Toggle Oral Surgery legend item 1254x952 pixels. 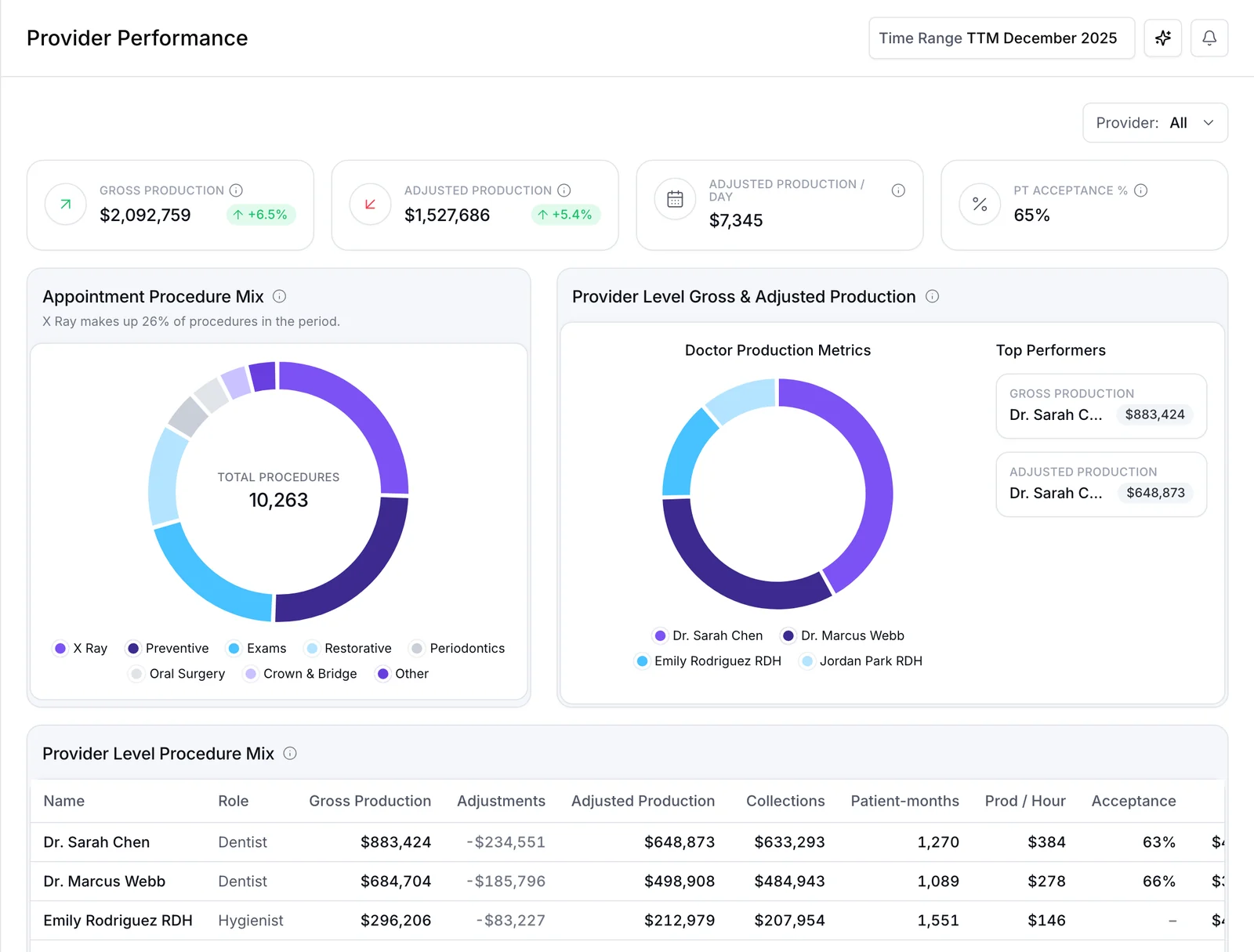point(177,674)
